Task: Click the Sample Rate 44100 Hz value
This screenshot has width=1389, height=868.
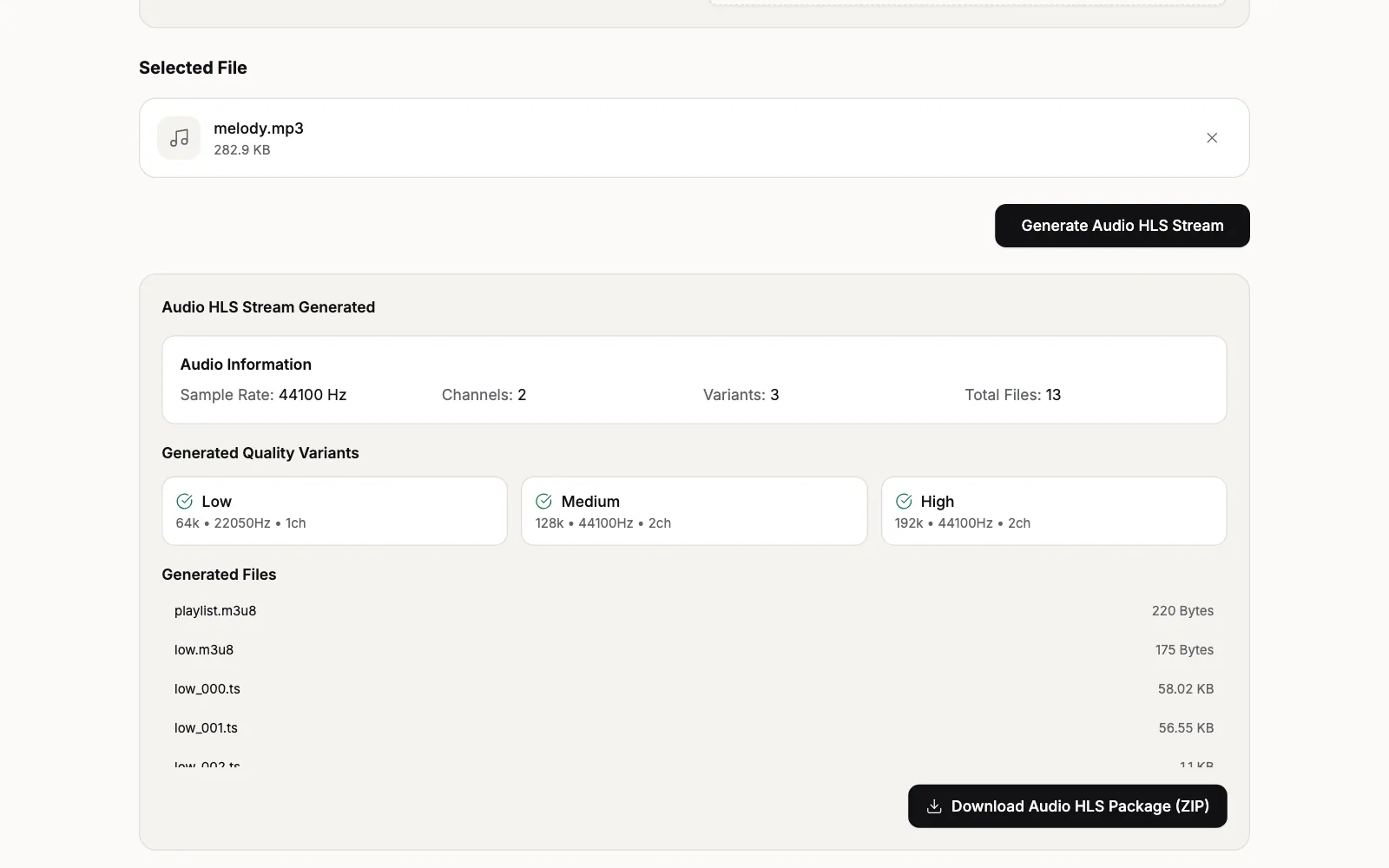Action: coord(313,395)
